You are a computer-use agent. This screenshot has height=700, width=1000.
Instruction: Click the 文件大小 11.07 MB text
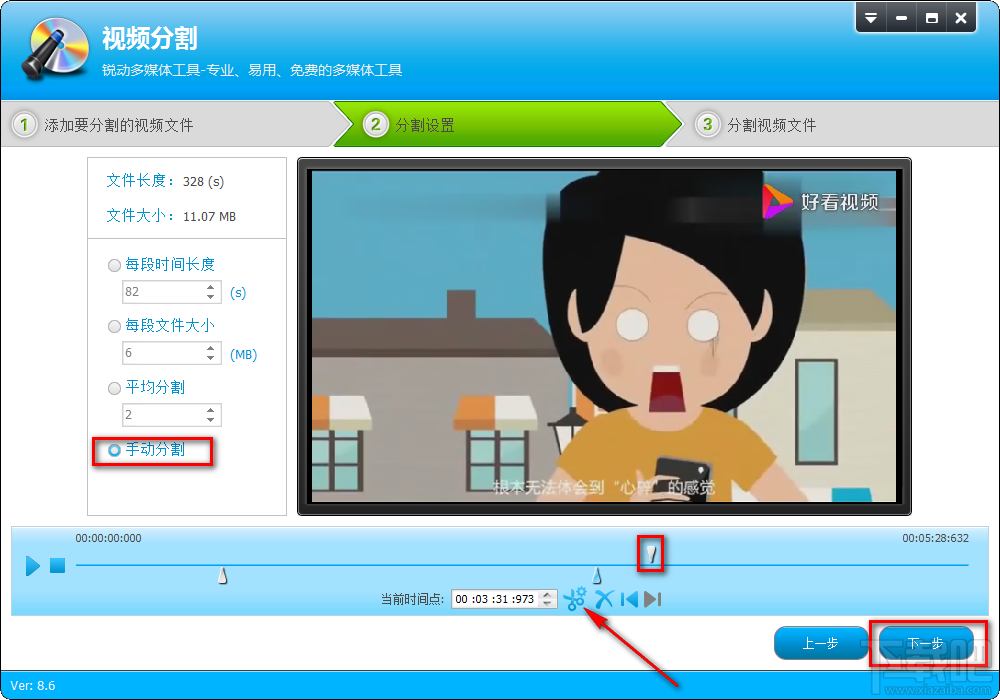(171, 216)
